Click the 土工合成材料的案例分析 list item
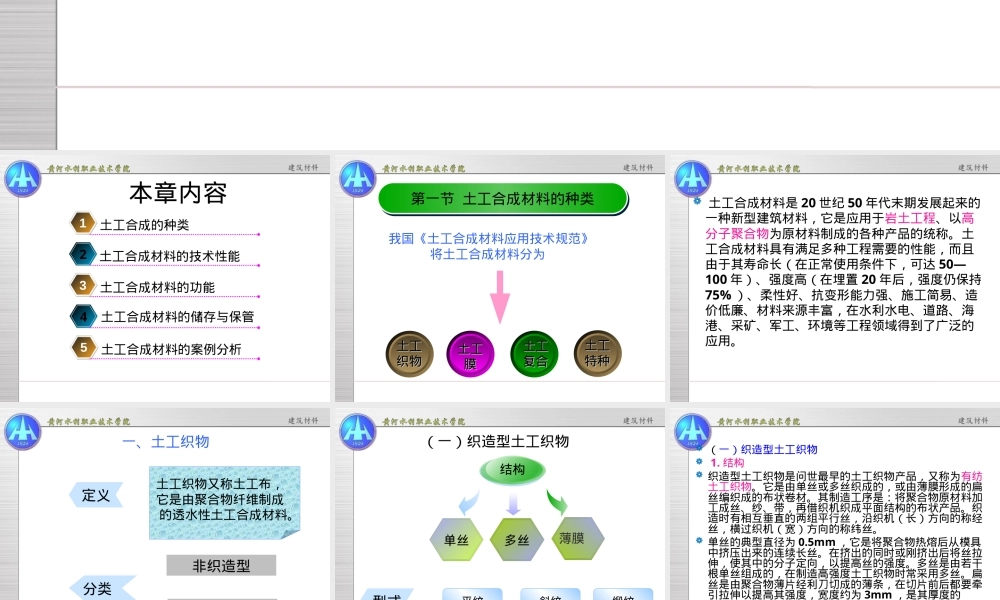This screenshot has height=600, width=1000. (x=171, y=349)
